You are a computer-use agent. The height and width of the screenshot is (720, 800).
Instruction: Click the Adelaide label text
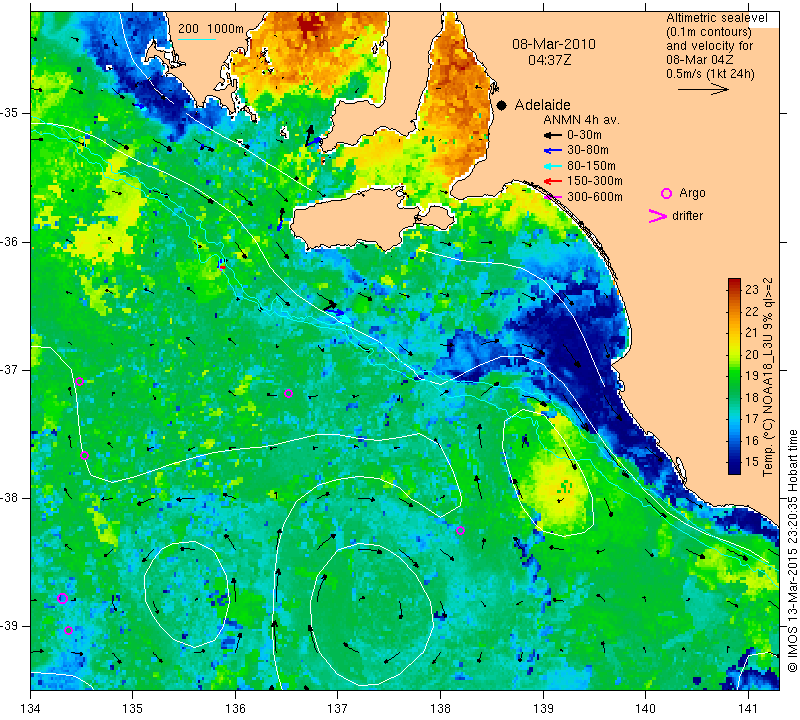(542, 105)
